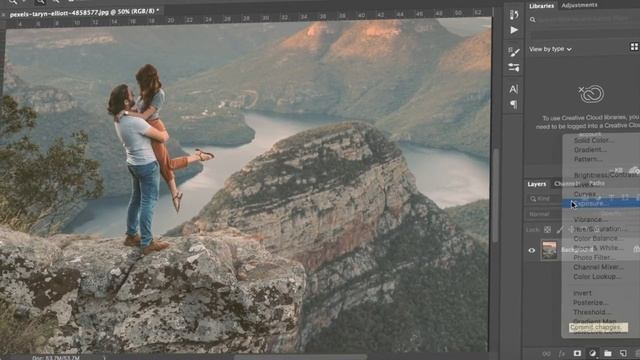
Task: Click the link layers icon
Action: pos(547,353)
